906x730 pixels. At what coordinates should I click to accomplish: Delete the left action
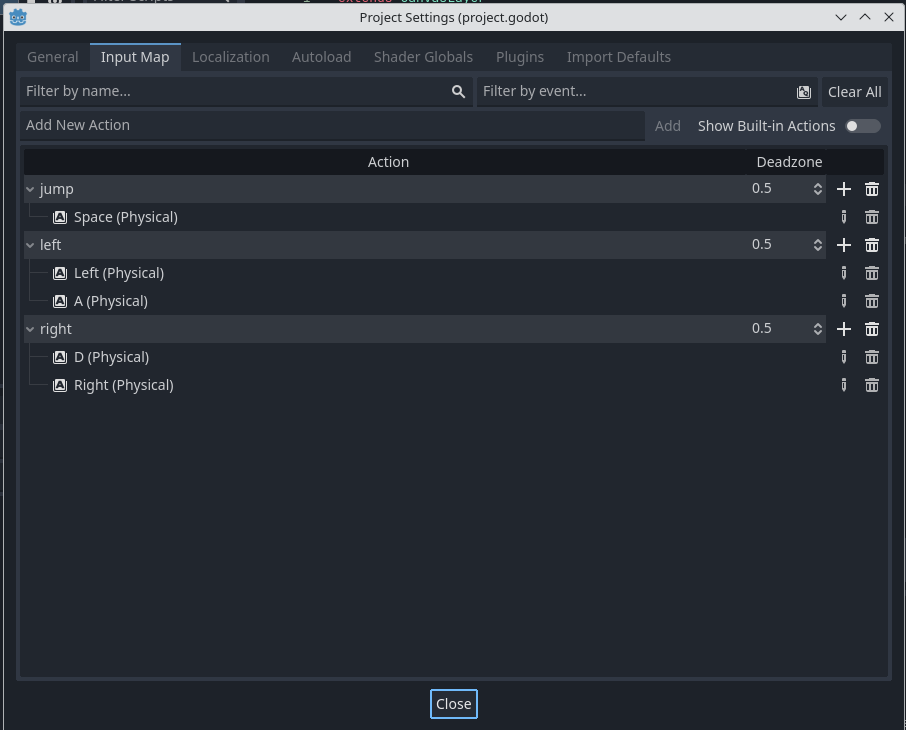[x=871, y=244]
